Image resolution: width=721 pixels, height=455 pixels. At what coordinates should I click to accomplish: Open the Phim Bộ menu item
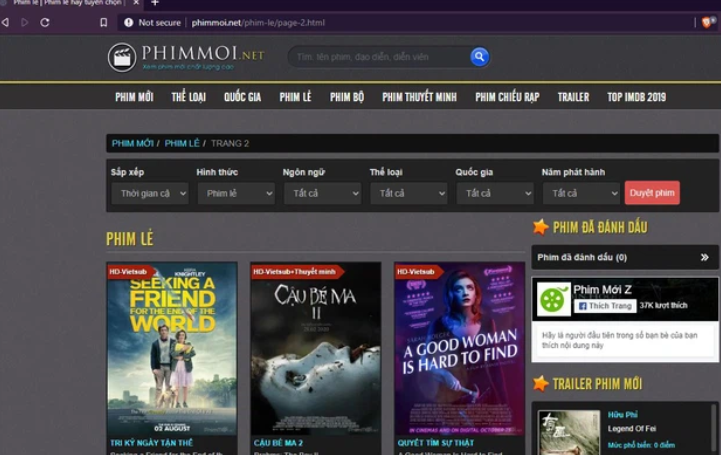(x=347, y=97)
